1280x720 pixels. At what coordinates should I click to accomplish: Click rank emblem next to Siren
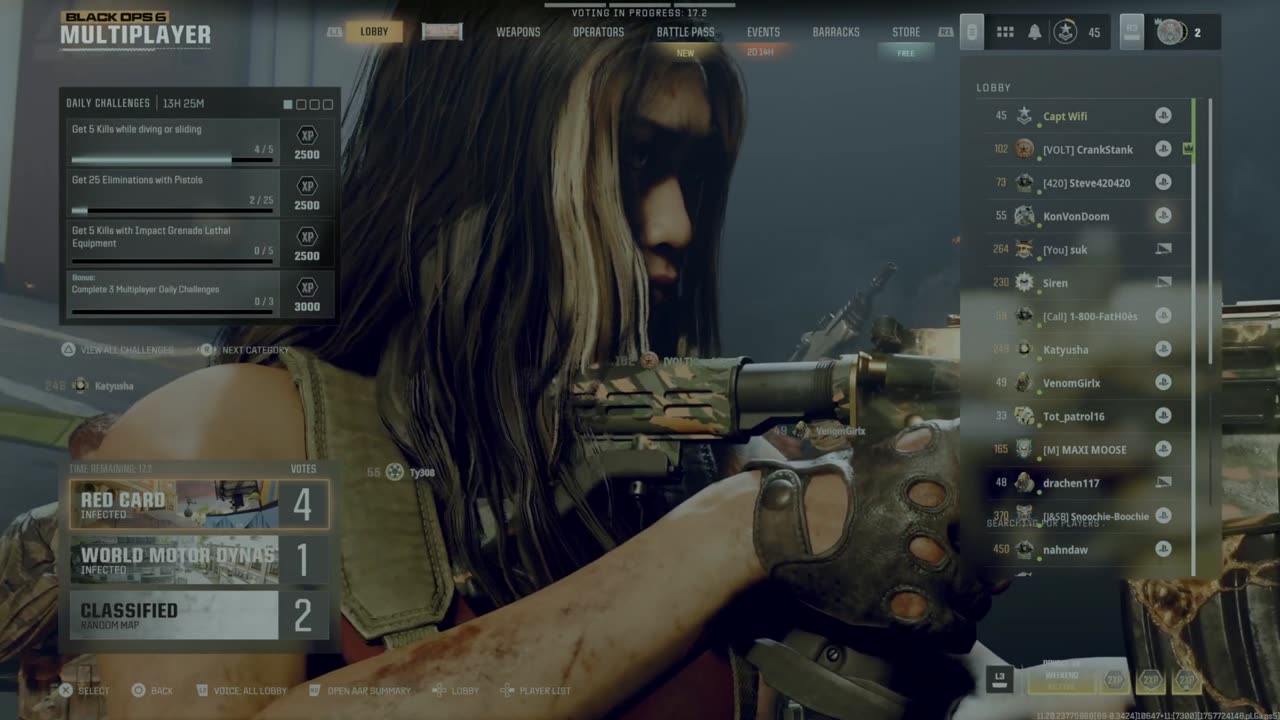pos(1024,282)
